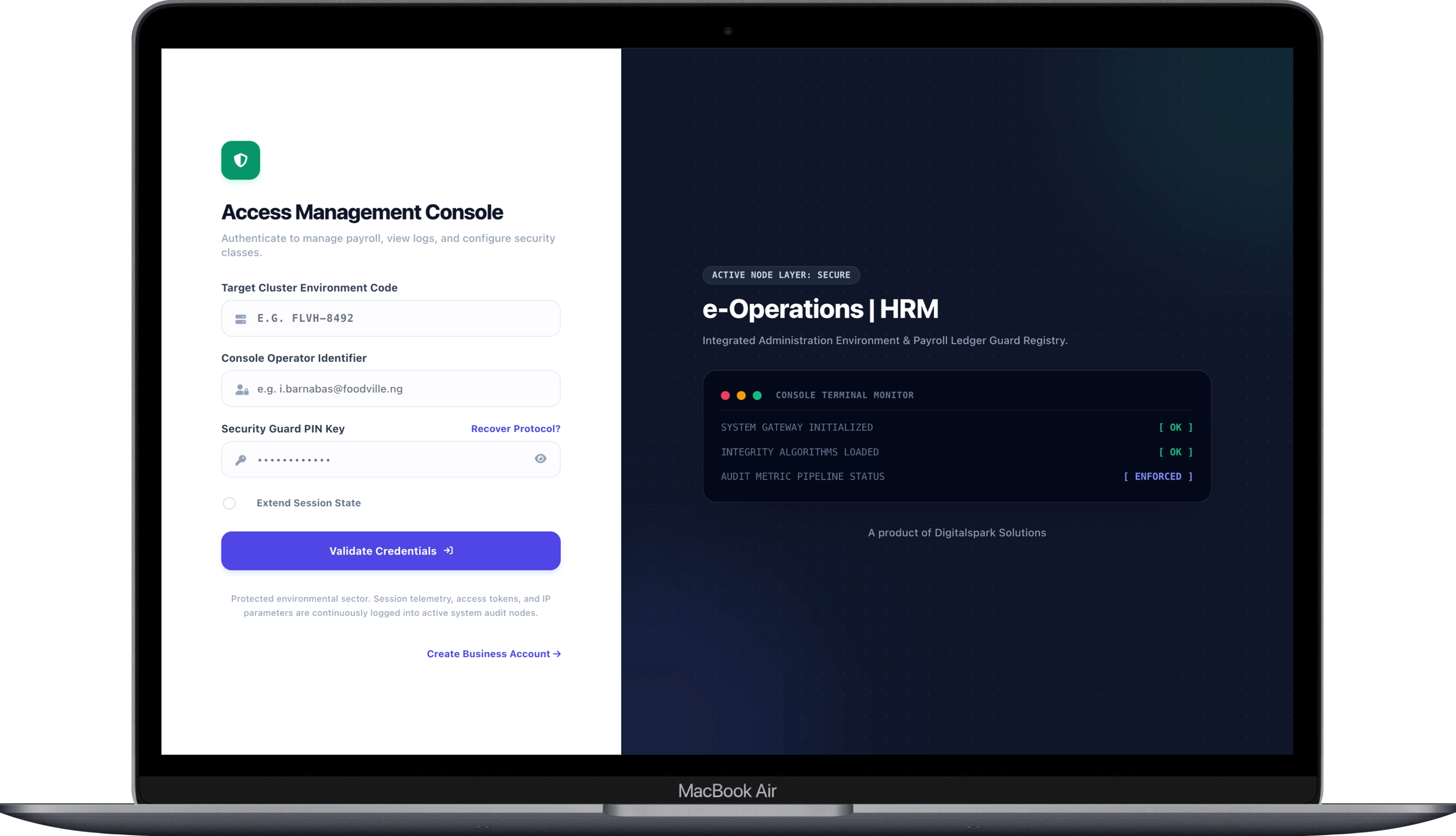The height and width of the screenshot is (836, 1456).
Task: Enable the Extend Session State checkbox
Action: (229, 503)
